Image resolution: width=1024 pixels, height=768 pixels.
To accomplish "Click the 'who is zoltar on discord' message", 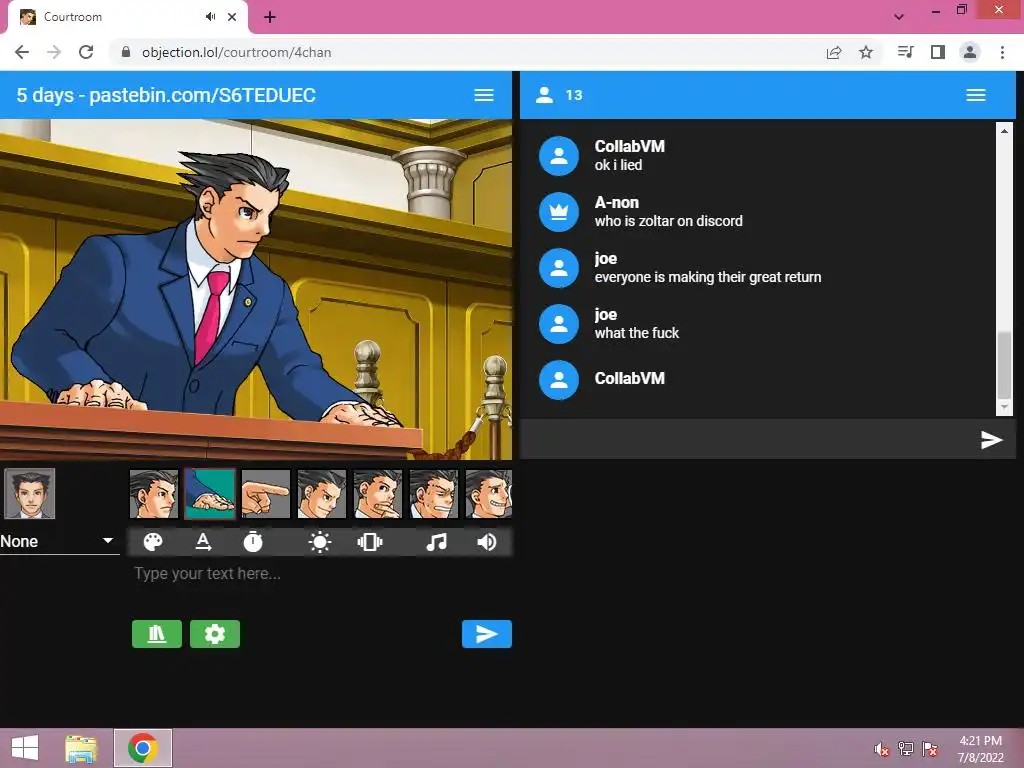I will pos(669,221).
